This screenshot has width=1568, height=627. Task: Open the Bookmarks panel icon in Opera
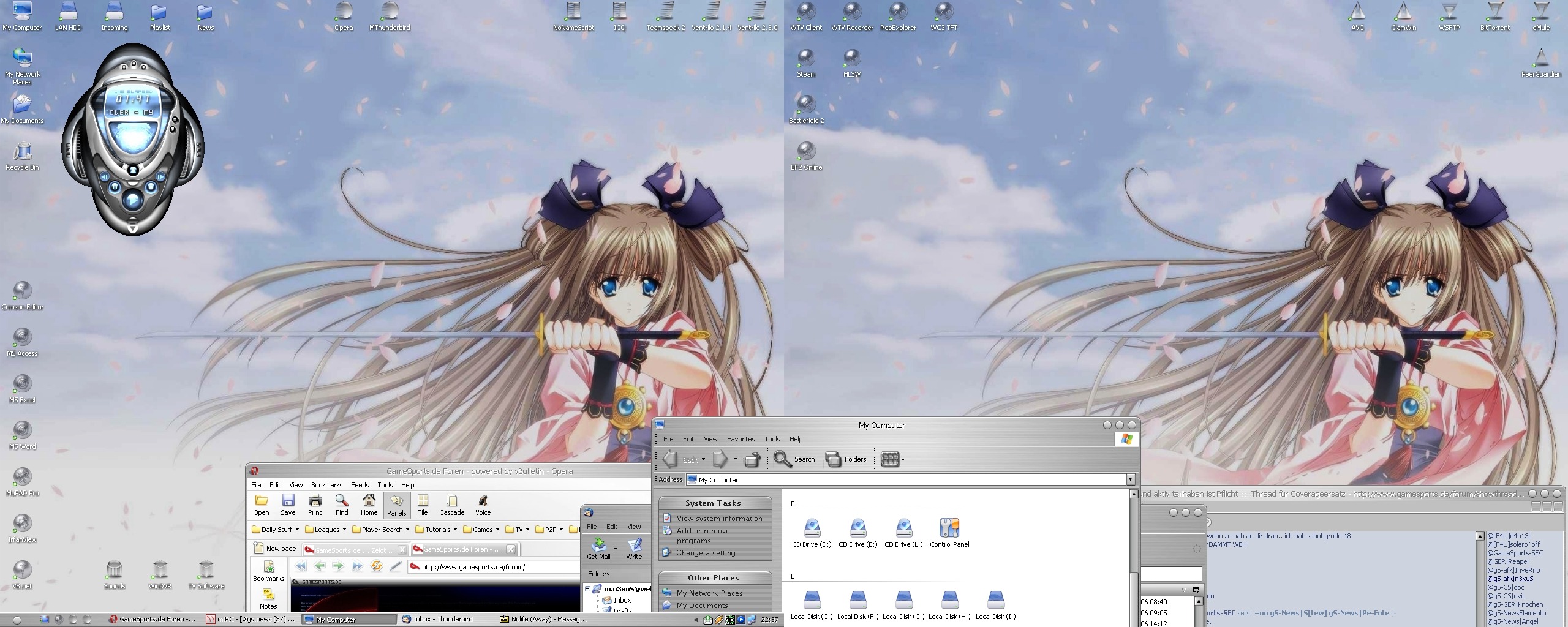pos(268,571)
